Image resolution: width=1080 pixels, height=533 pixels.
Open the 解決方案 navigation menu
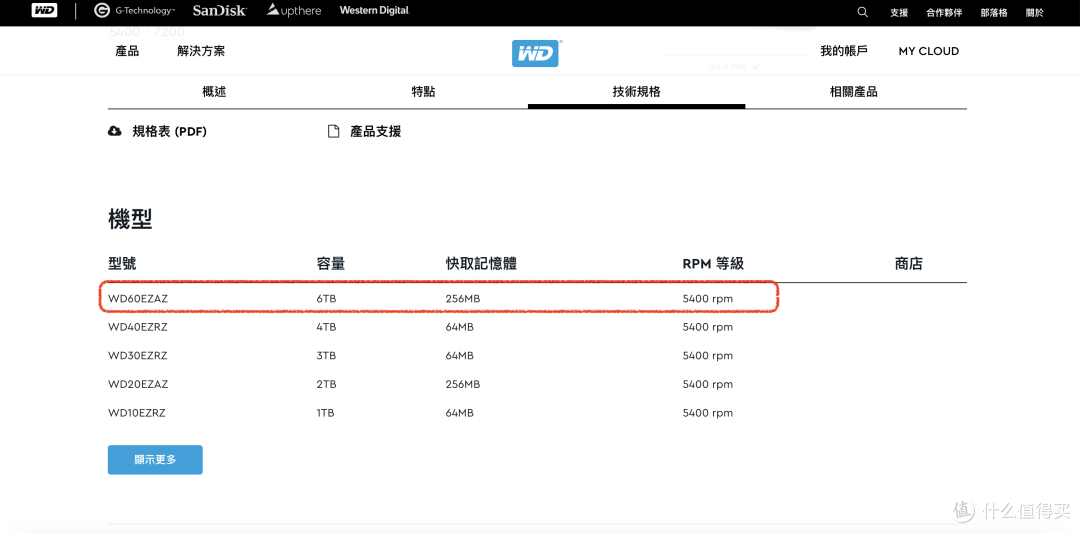coord(200,51)
